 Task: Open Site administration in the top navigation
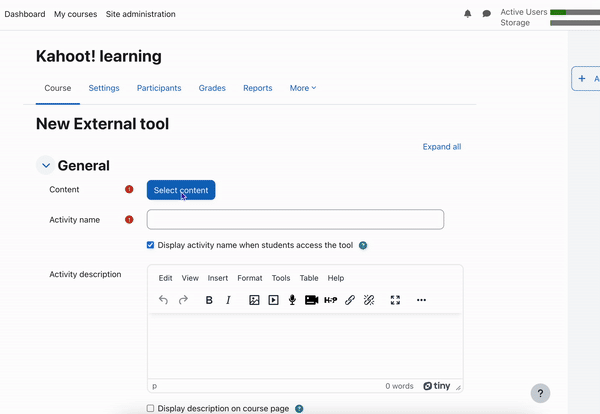[x=140, y=14]
